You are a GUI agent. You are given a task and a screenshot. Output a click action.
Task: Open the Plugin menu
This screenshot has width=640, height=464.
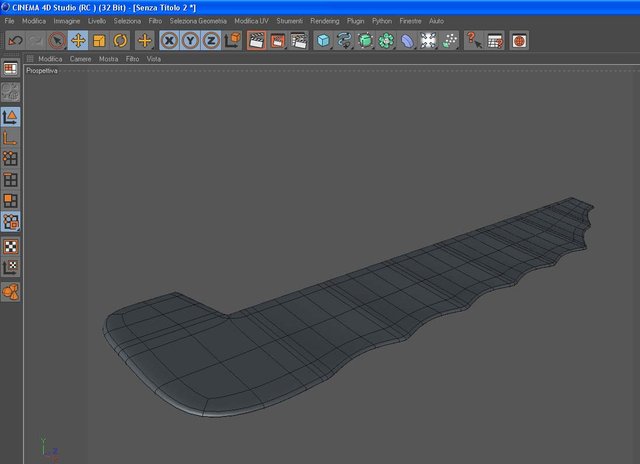point(356,21)
